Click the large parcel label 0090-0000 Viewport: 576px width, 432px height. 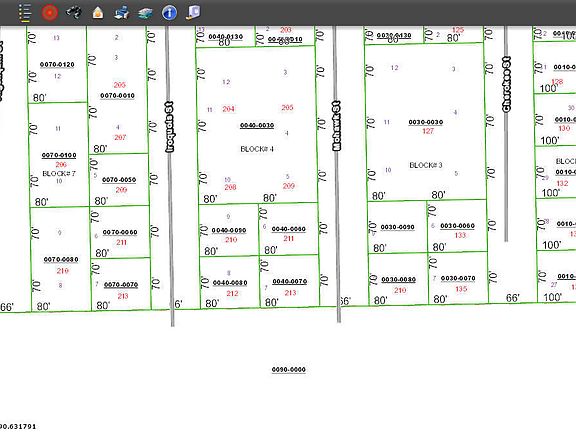point(288,370)
